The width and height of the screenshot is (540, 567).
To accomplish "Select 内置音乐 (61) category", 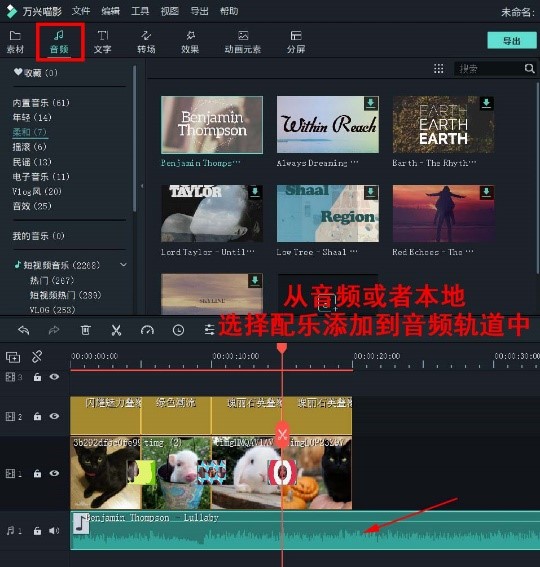I will pos(41,103).
